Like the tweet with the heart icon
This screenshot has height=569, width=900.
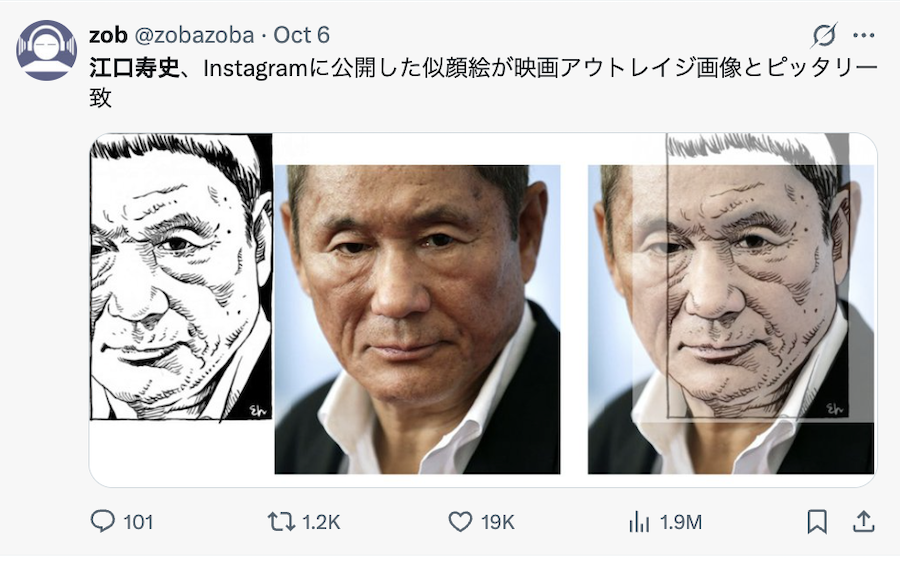point(459,521)
